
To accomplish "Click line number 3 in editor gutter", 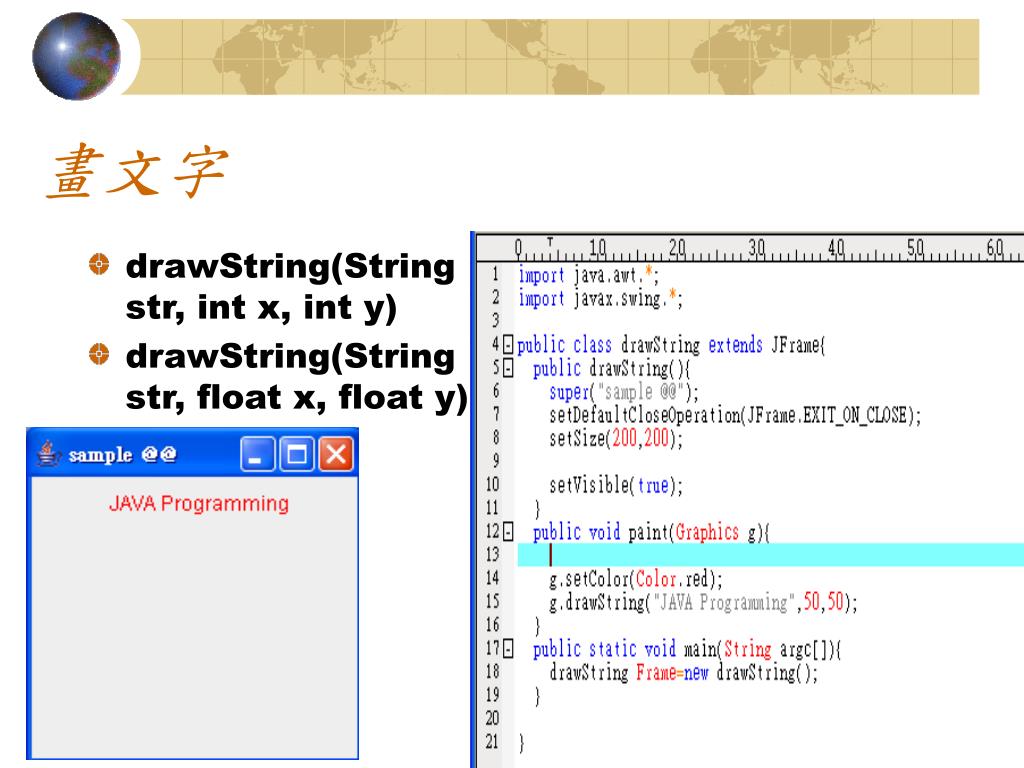I will (495, 320).
